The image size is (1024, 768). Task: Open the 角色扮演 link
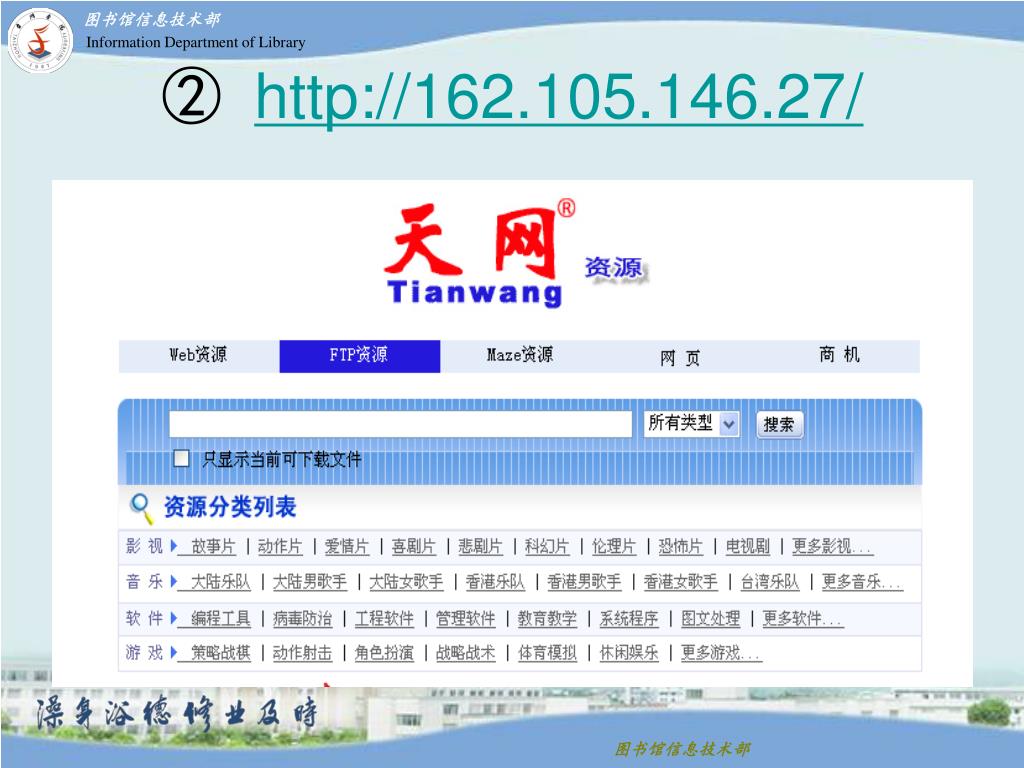point(384,652)
